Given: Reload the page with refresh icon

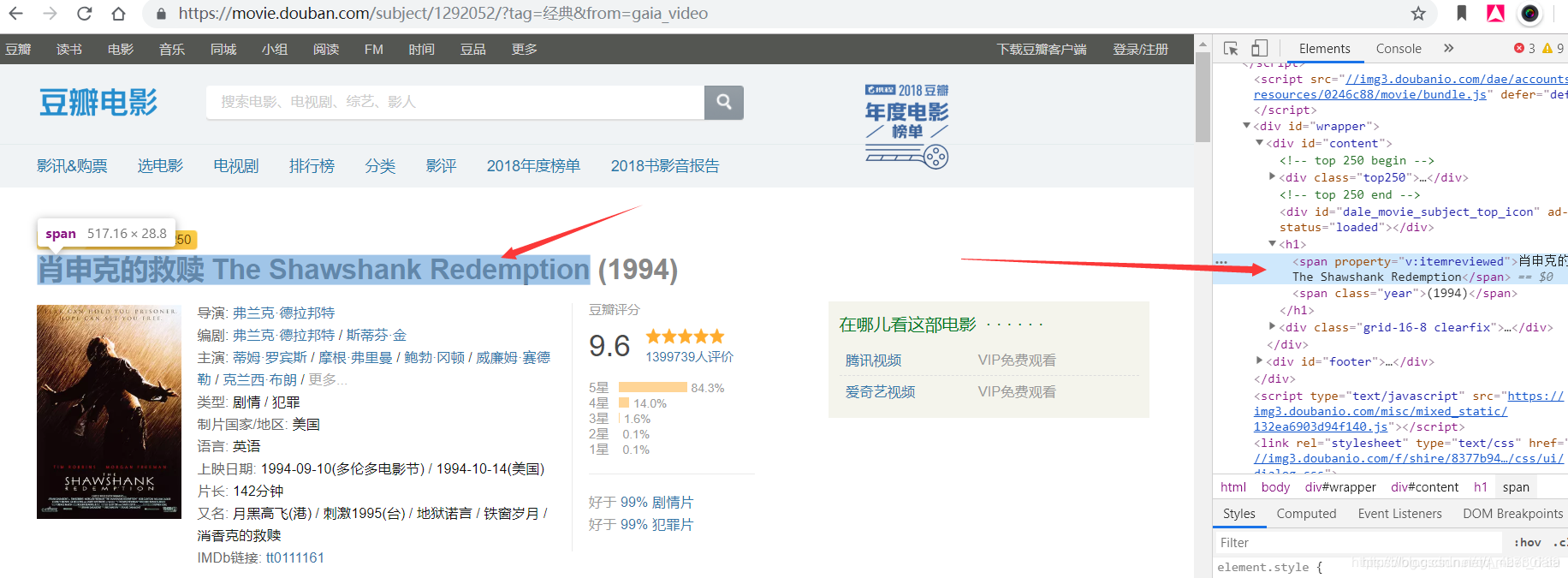Looking at the screenshot, I should pos(84,14).
